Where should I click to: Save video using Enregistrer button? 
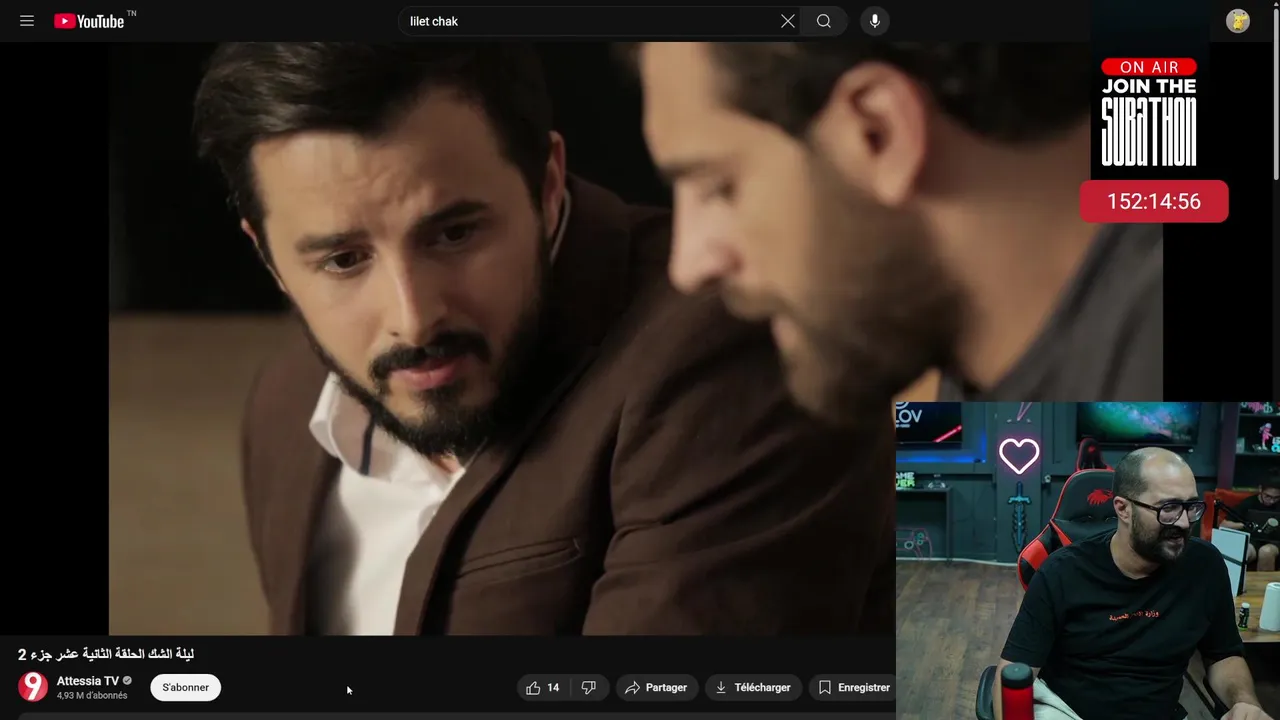tap(853, 687)
